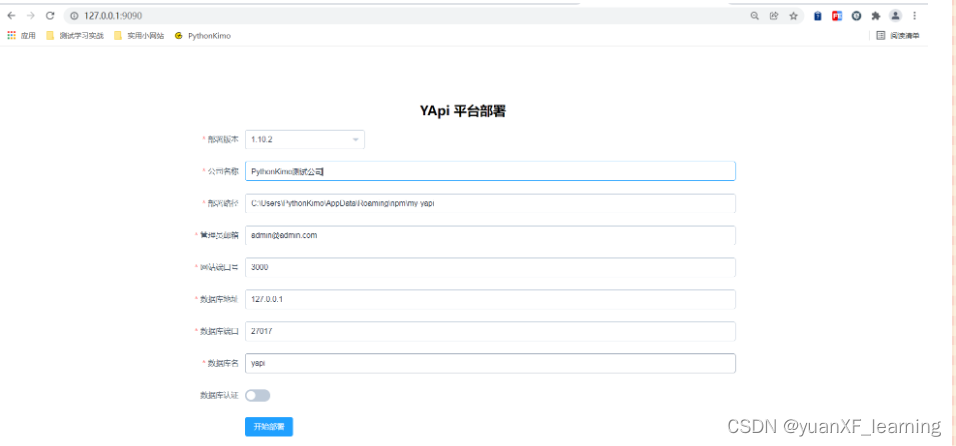
Task: Click the database address field 127.0.0.1
Action: click(x=490, y=299)
